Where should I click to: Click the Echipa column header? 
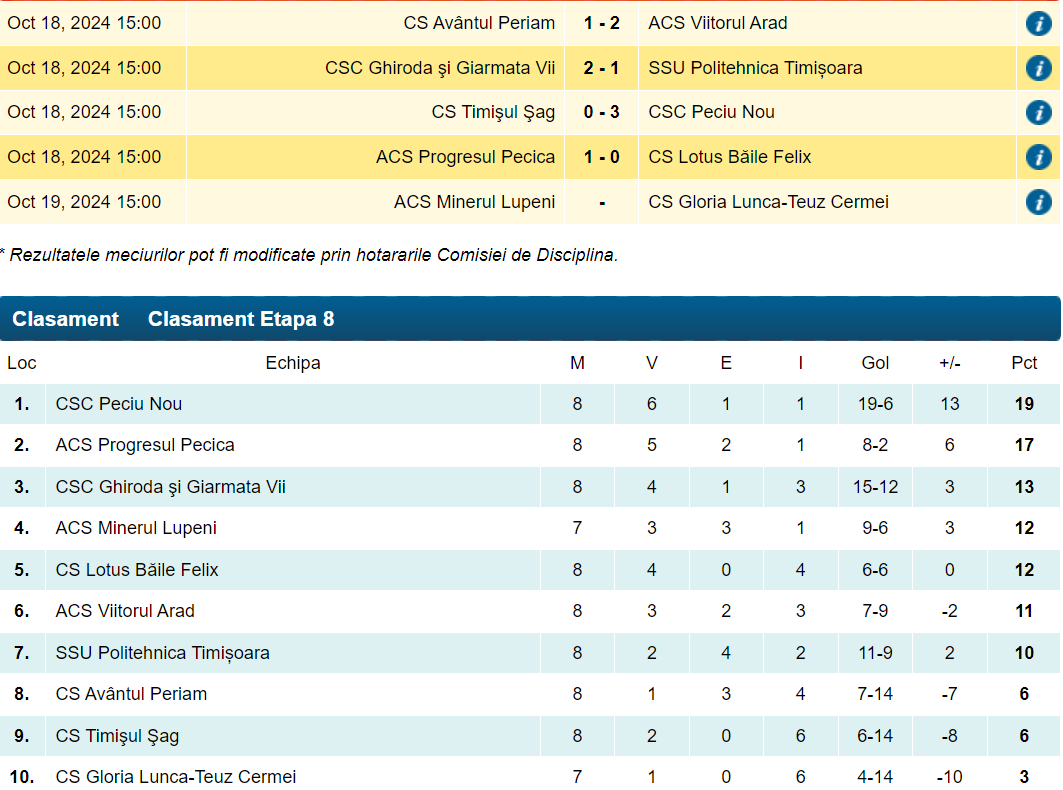click(293, 363)
